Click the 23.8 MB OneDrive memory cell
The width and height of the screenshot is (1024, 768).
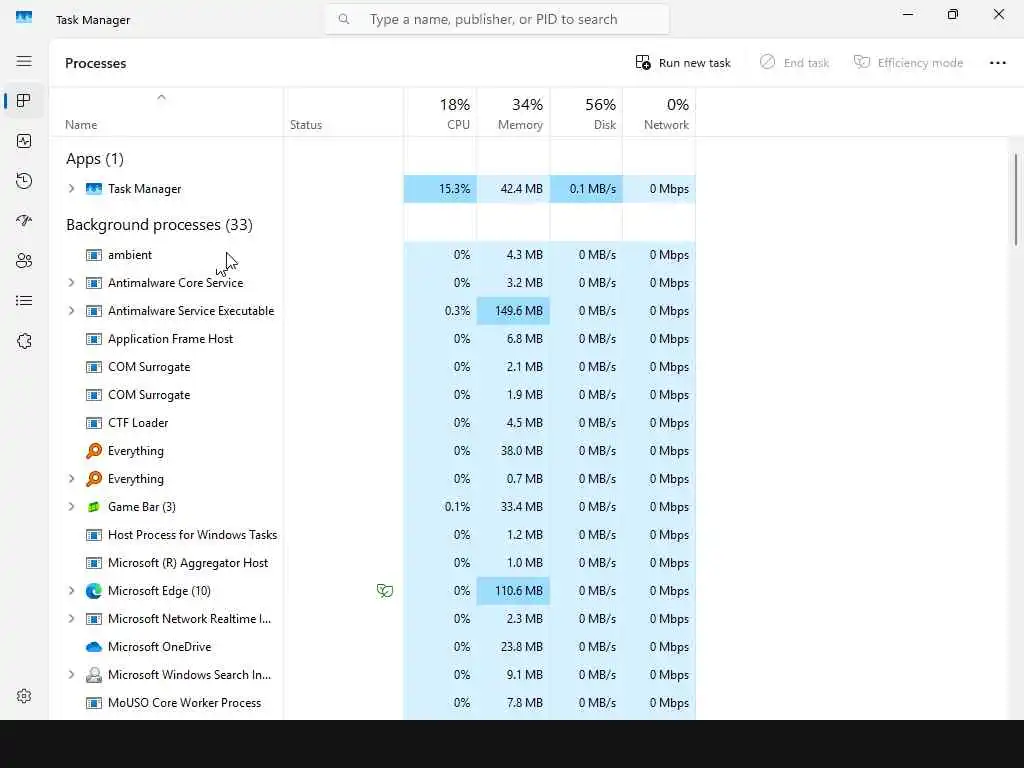[513, 647]
